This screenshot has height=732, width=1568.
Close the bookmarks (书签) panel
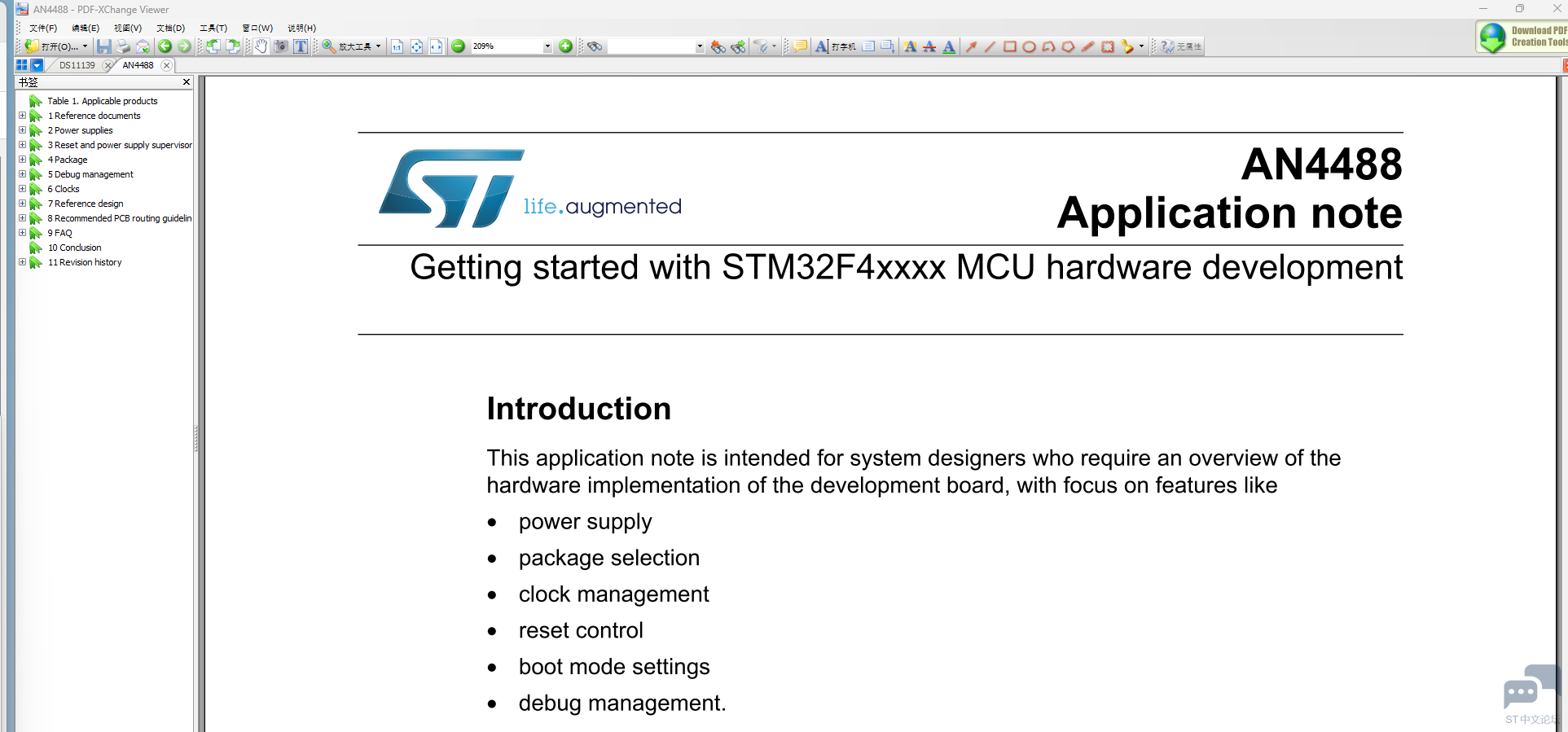pos(187,82)
